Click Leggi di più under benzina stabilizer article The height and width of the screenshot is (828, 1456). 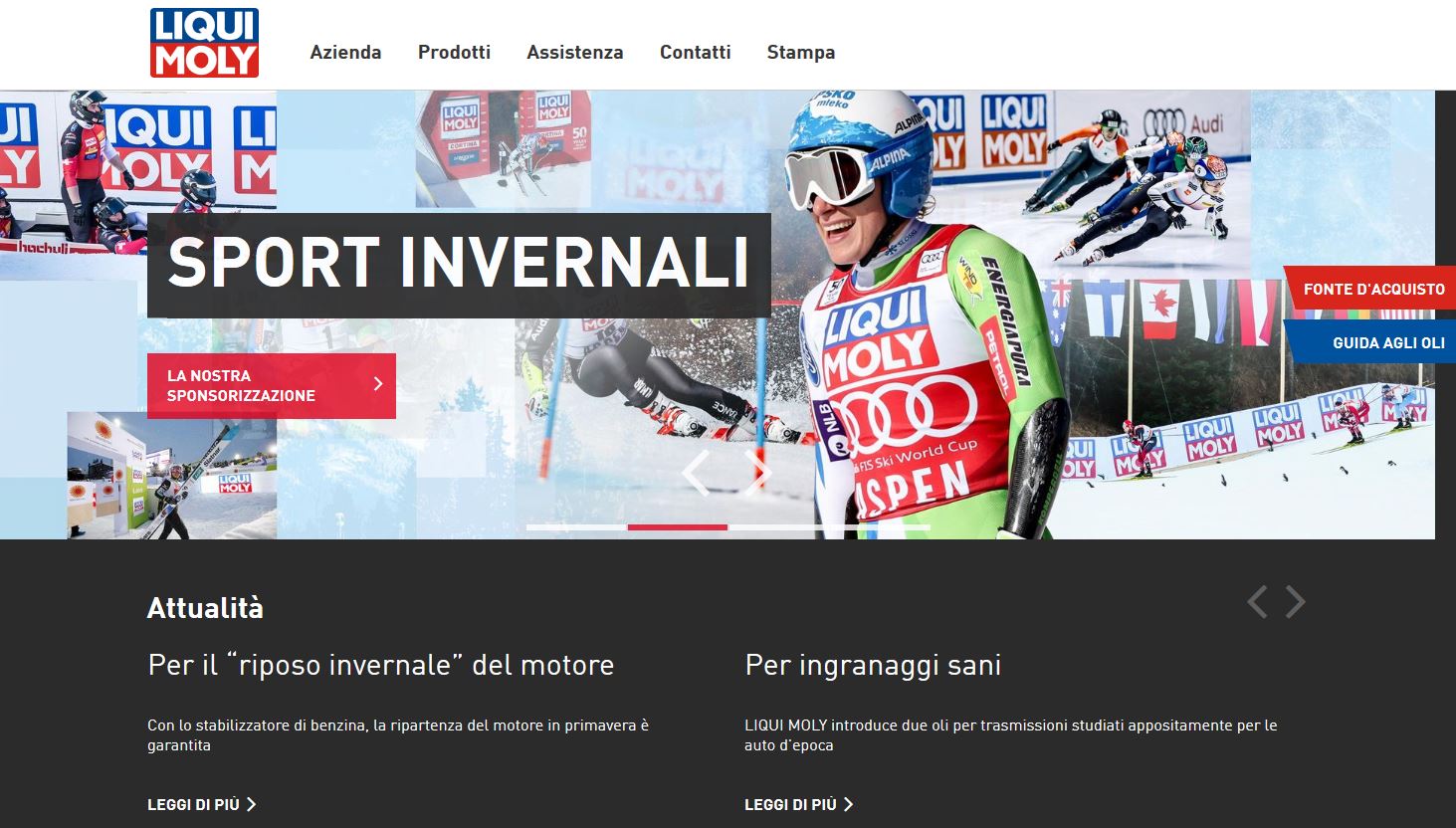(202, 804)
